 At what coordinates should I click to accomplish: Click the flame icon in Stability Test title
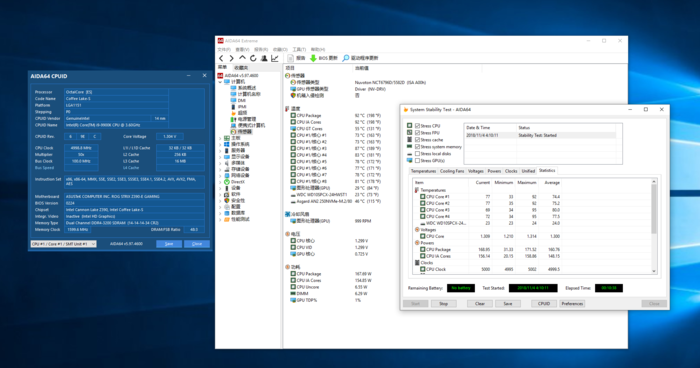406,109
